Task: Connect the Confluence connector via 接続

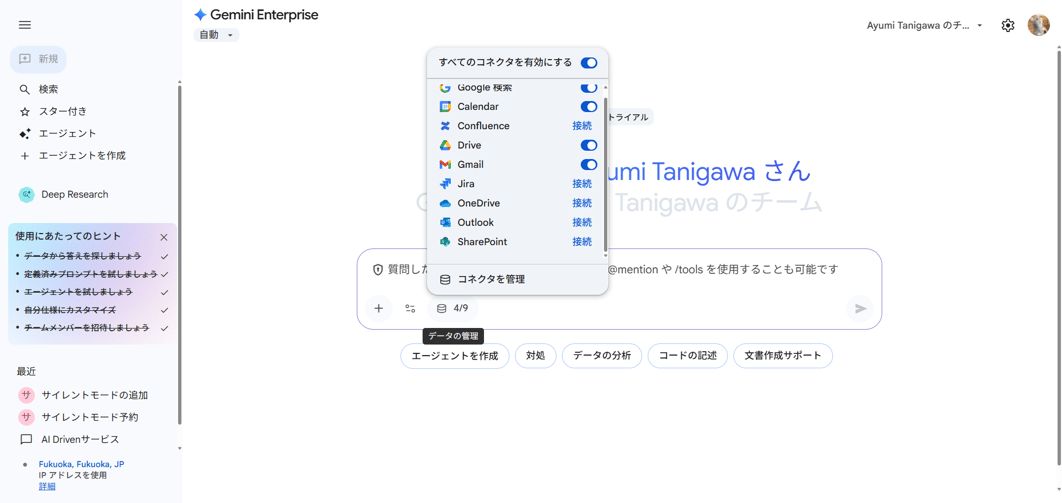Action: tap(582, 126)
